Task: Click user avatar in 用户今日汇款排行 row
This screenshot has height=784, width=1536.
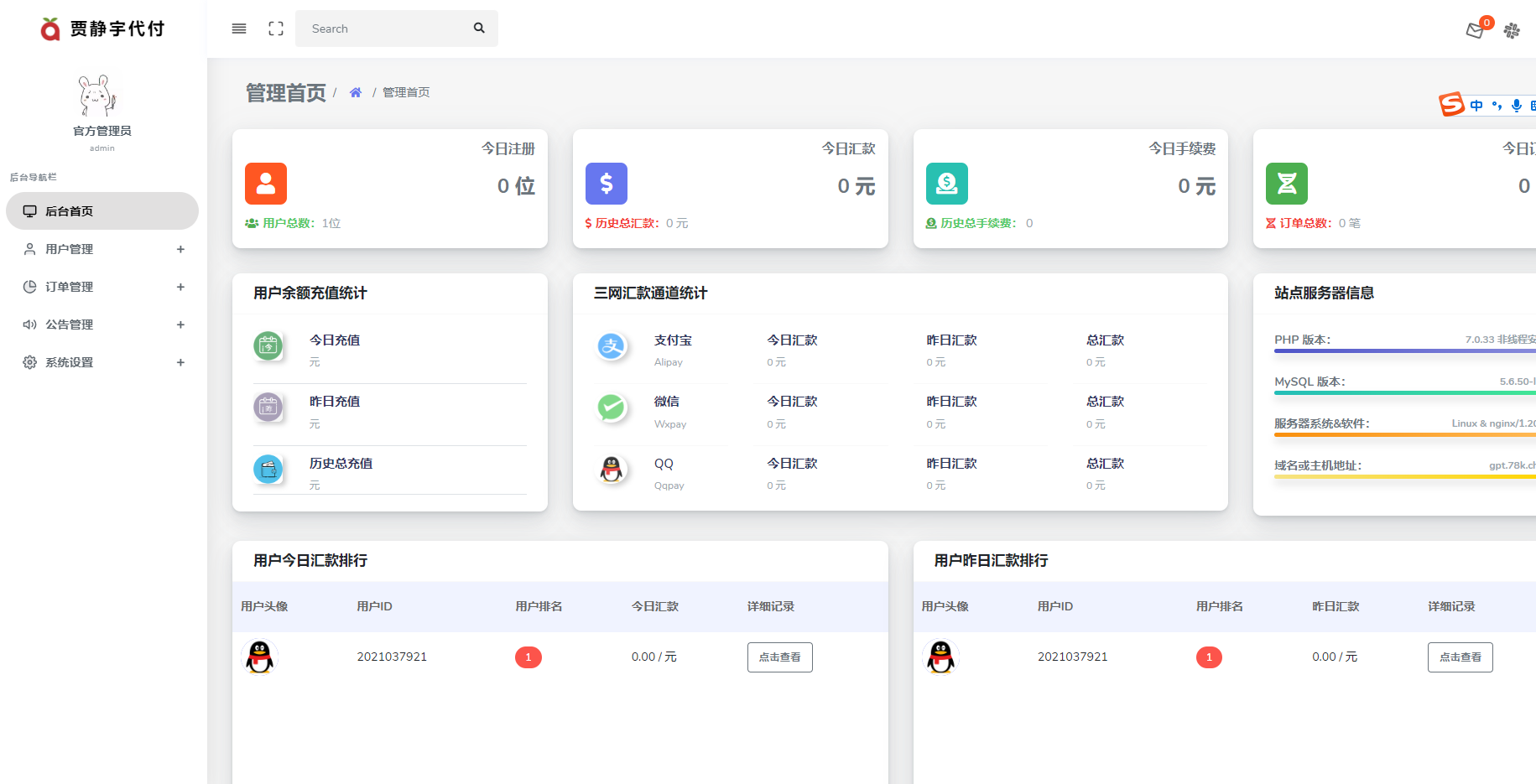Action: [259, 657]
